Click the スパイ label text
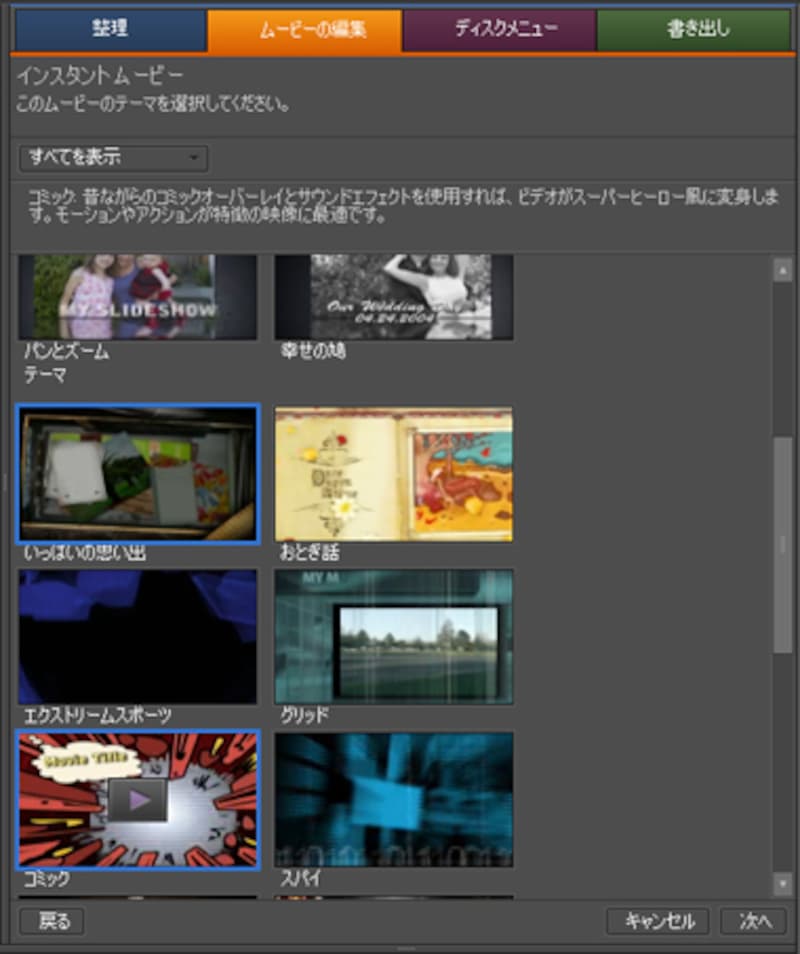 (x=300, y=879)
